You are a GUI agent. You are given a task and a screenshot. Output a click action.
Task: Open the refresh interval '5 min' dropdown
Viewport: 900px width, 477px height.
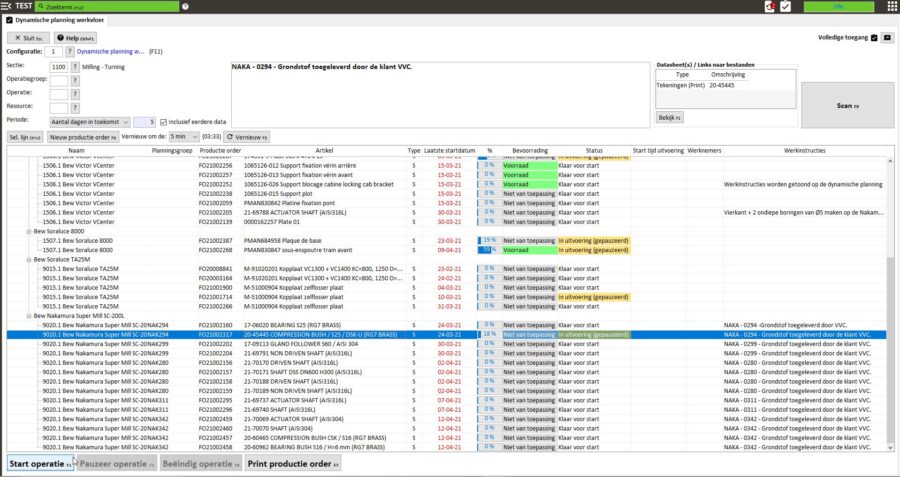pyautogui.click(x=184, y=137)
